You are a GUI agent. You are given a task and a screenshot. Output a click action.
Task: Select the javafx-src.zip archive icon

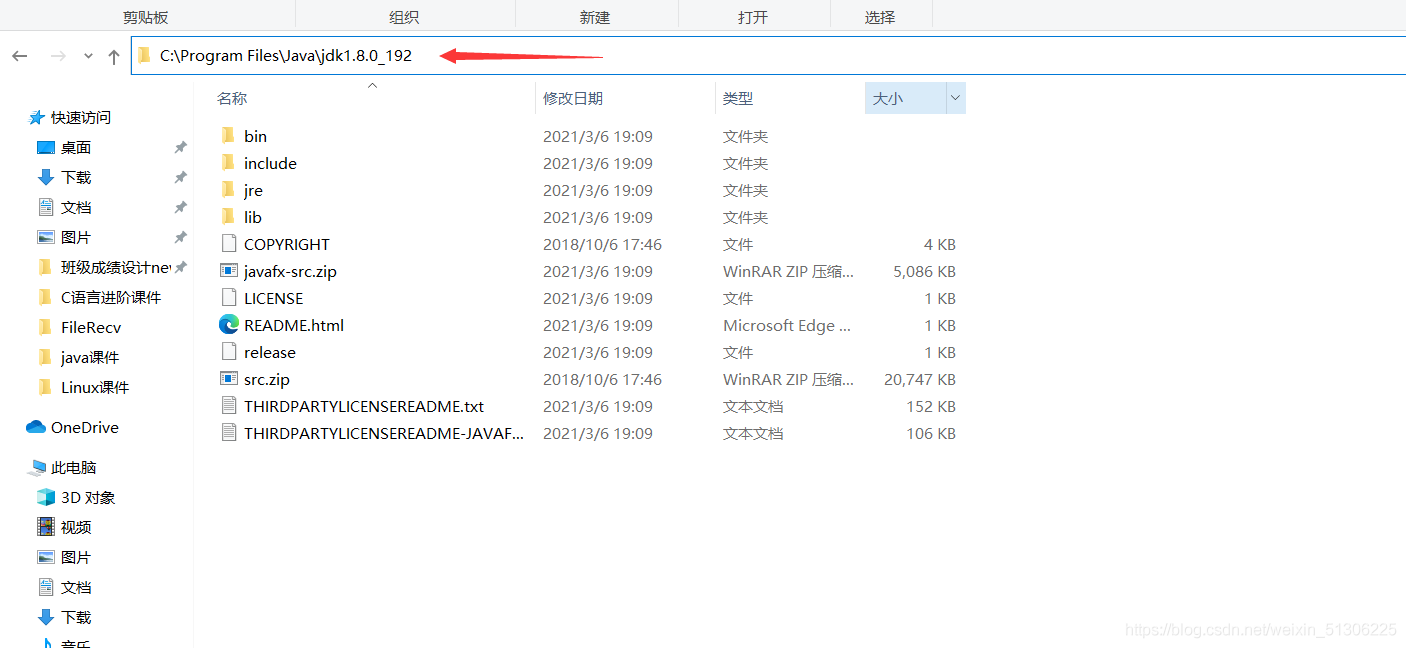click(229, 271)
